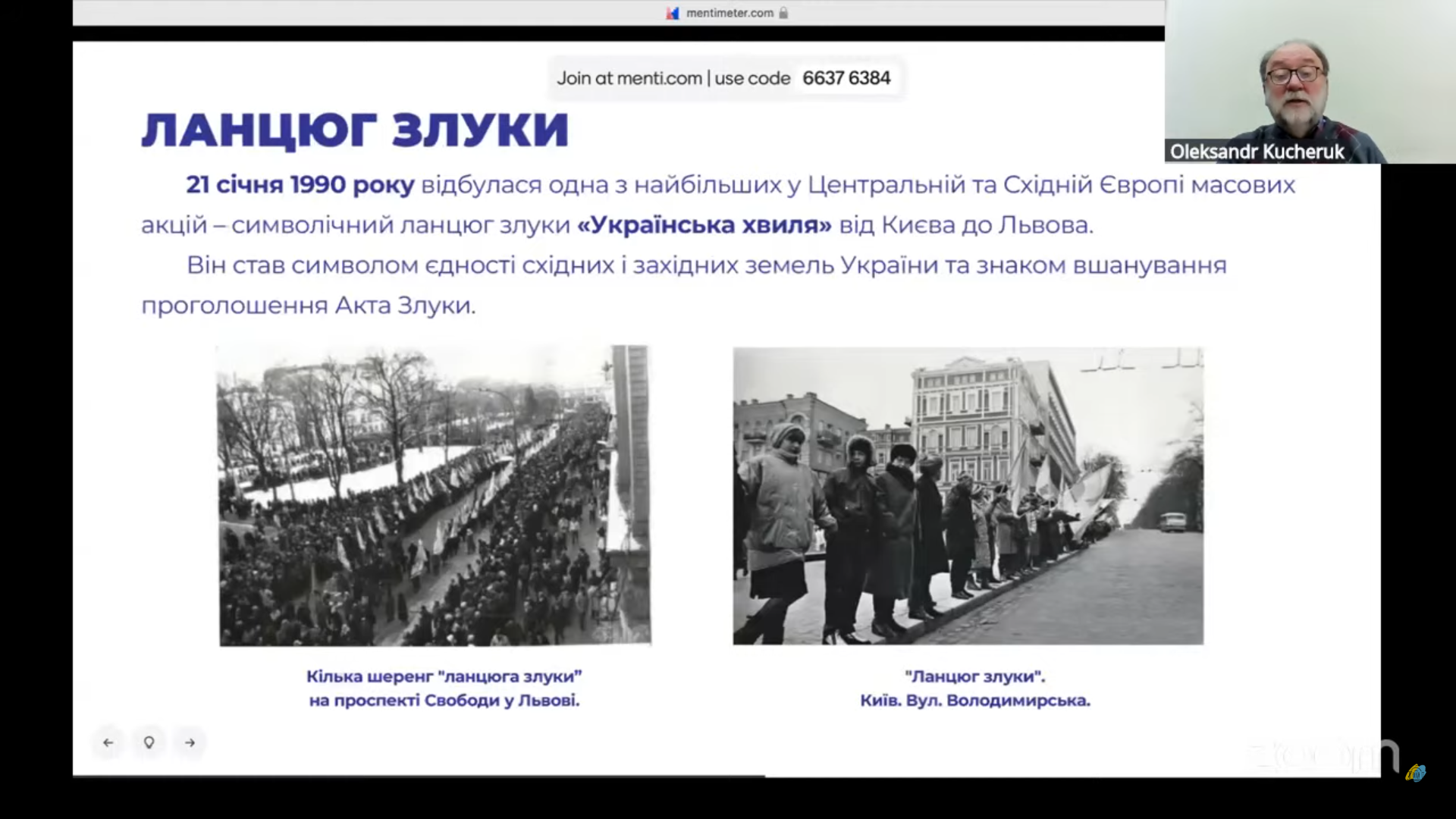Click the 'Київ. Вул. Володимирська' caption
Image resolution: width=1456 pixels, height=819 pixels.
click(974, 701)
